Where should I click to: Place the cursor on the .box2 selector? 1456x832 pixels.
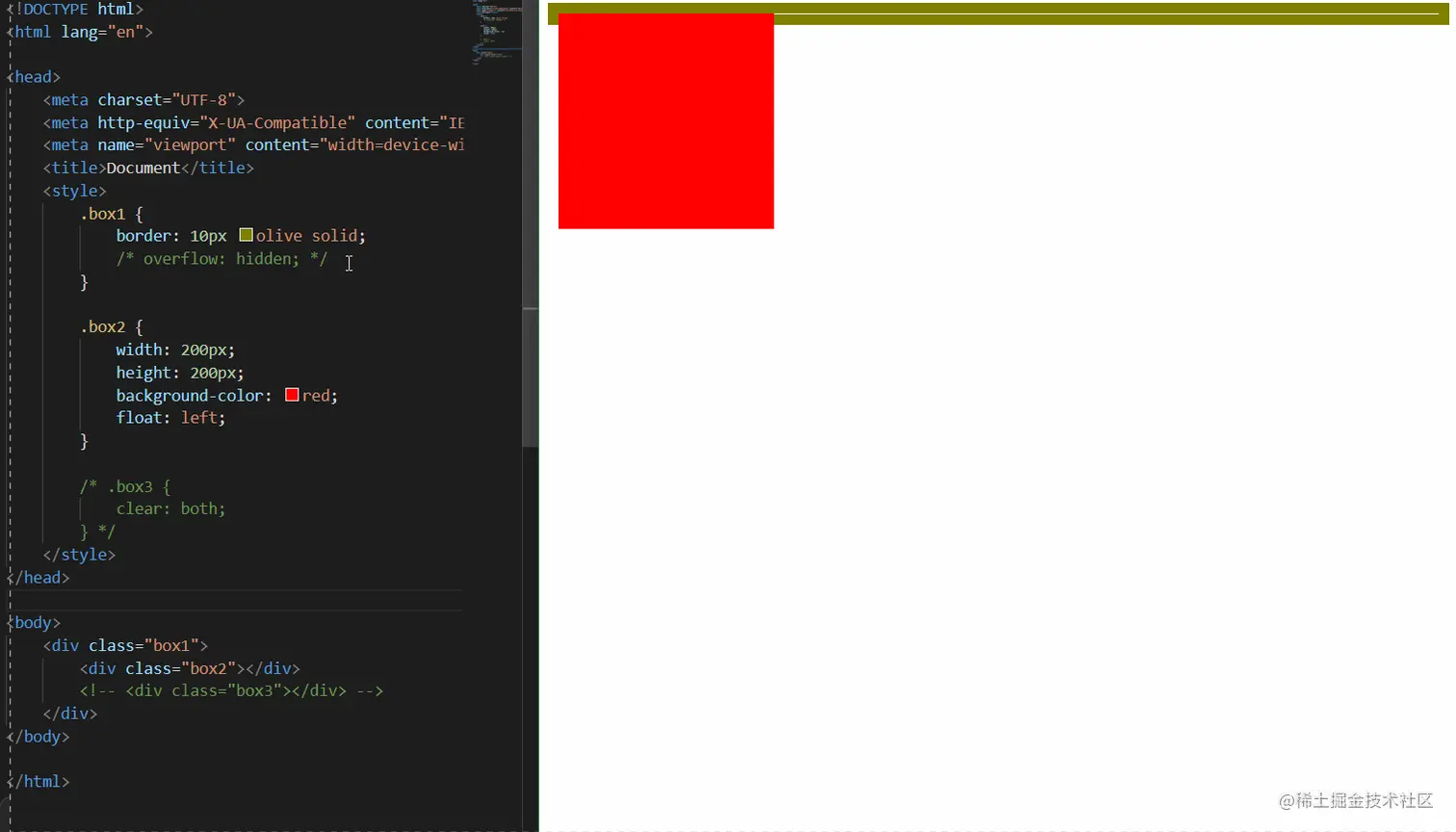tap(103, 325)
